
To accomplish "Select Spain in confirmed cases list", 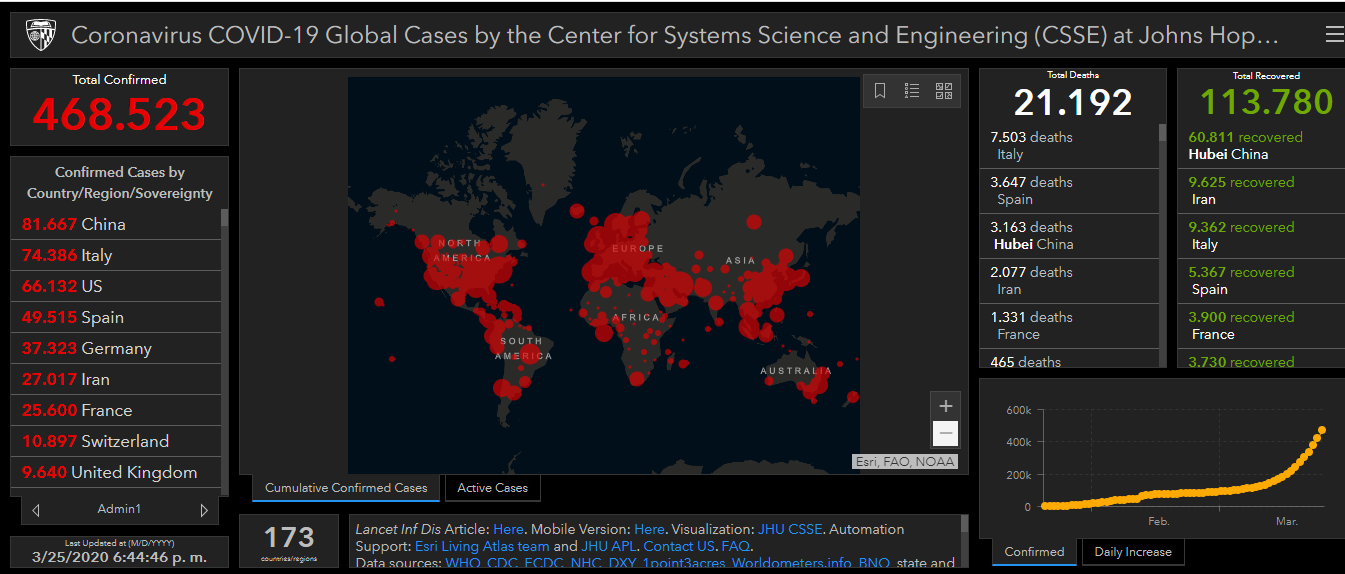I will 116,317.
